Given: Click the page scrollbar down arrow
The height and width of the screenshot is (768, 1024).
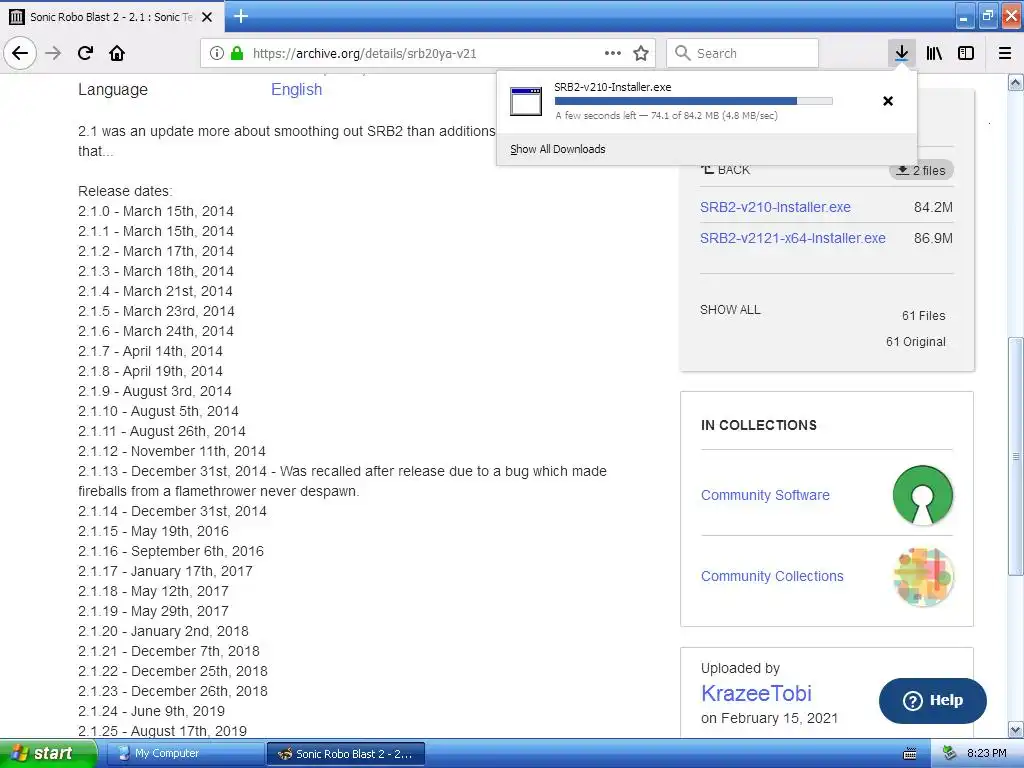Looking at the screenshot, I should 1016,729.
